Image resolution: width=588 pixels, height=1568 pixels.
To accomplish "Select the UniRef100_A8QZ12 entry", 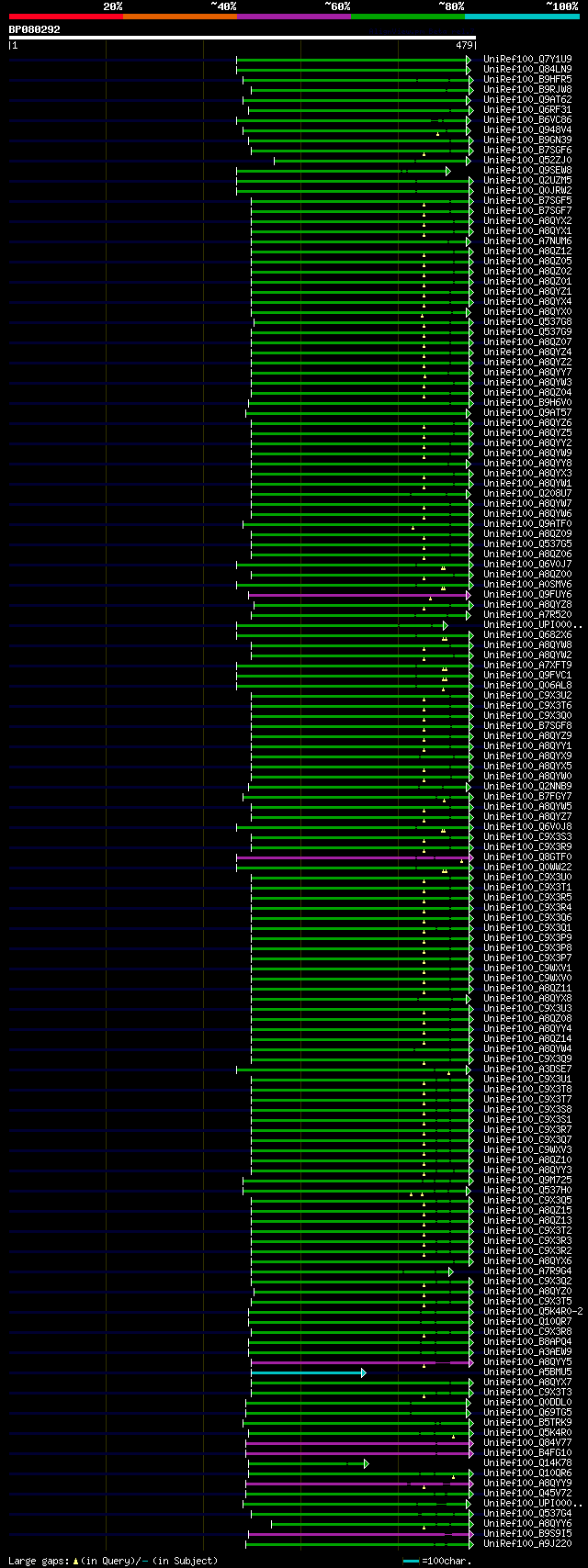I will [527, 251].
